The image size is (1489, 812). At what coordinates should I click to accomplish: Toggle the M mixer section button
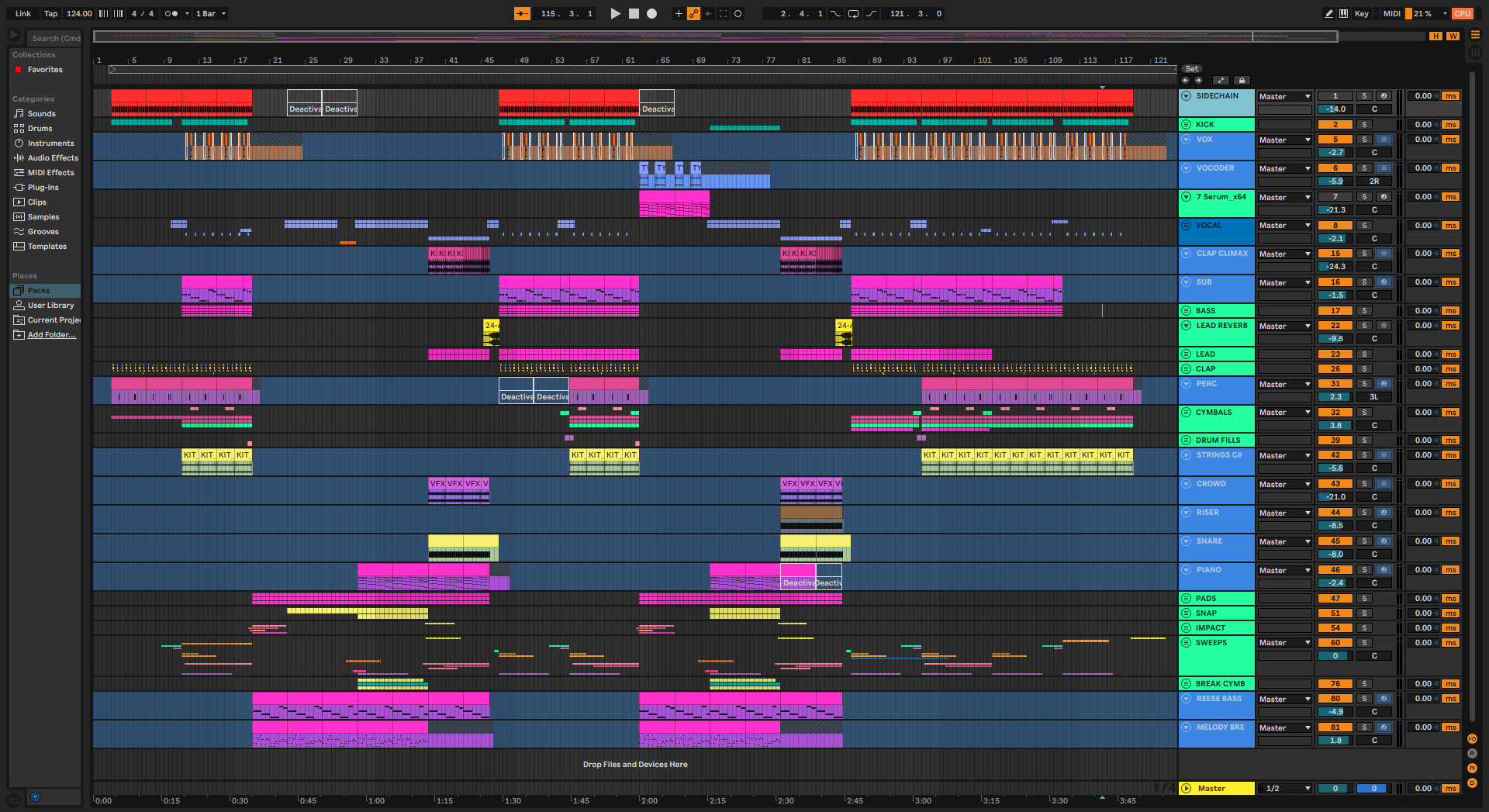click(1472, 769)
